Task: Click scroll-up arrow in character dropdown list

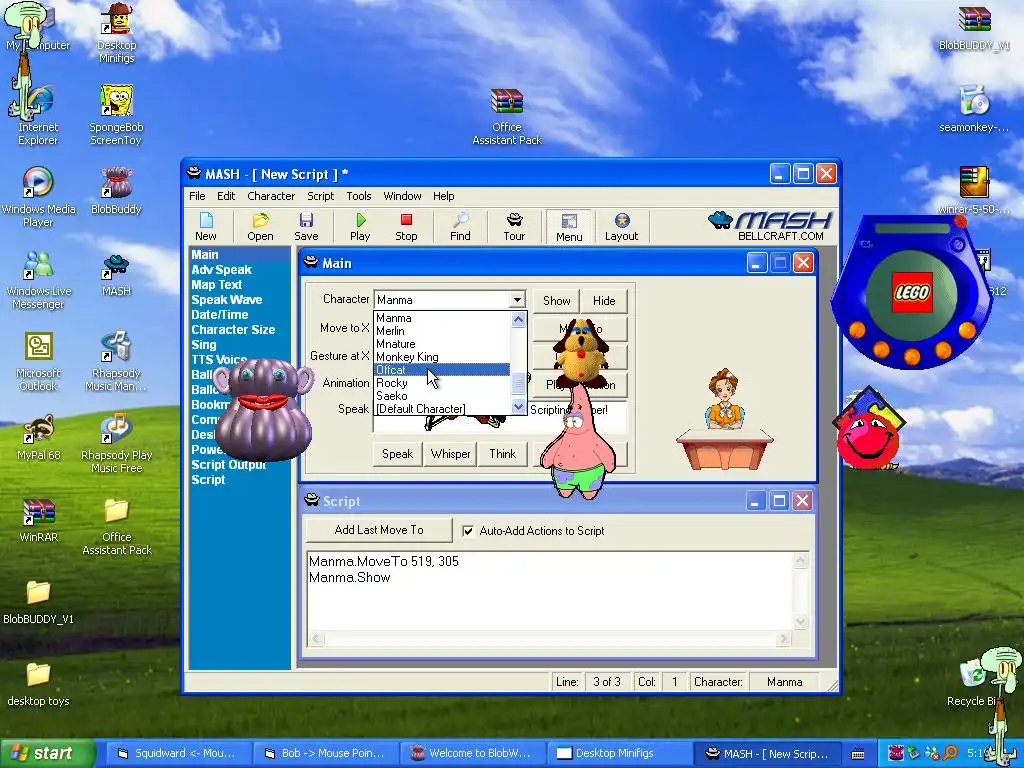Action: pos(519,319)
